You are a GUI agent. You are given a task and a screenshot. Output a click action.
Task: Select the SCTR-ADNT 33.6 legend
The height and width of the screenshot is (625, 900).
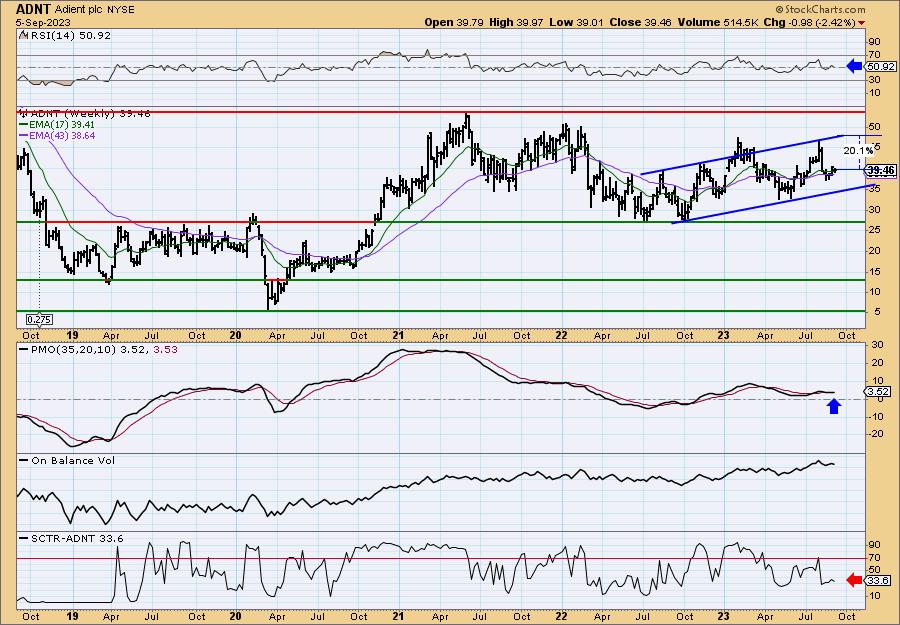[x=71, y=538]
